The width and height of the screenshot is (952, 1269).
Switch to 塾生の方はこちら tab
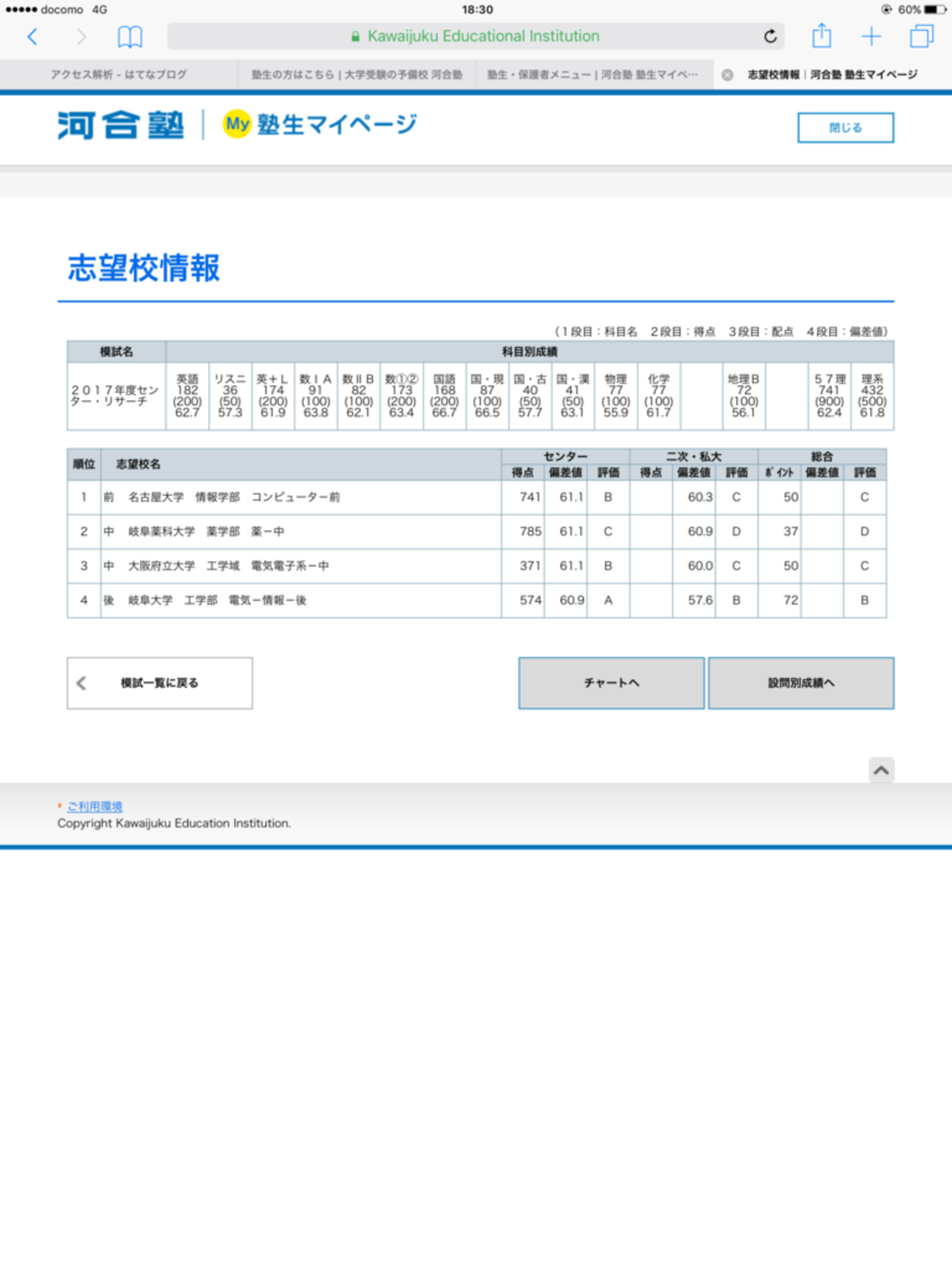click(x=357, y=75)
